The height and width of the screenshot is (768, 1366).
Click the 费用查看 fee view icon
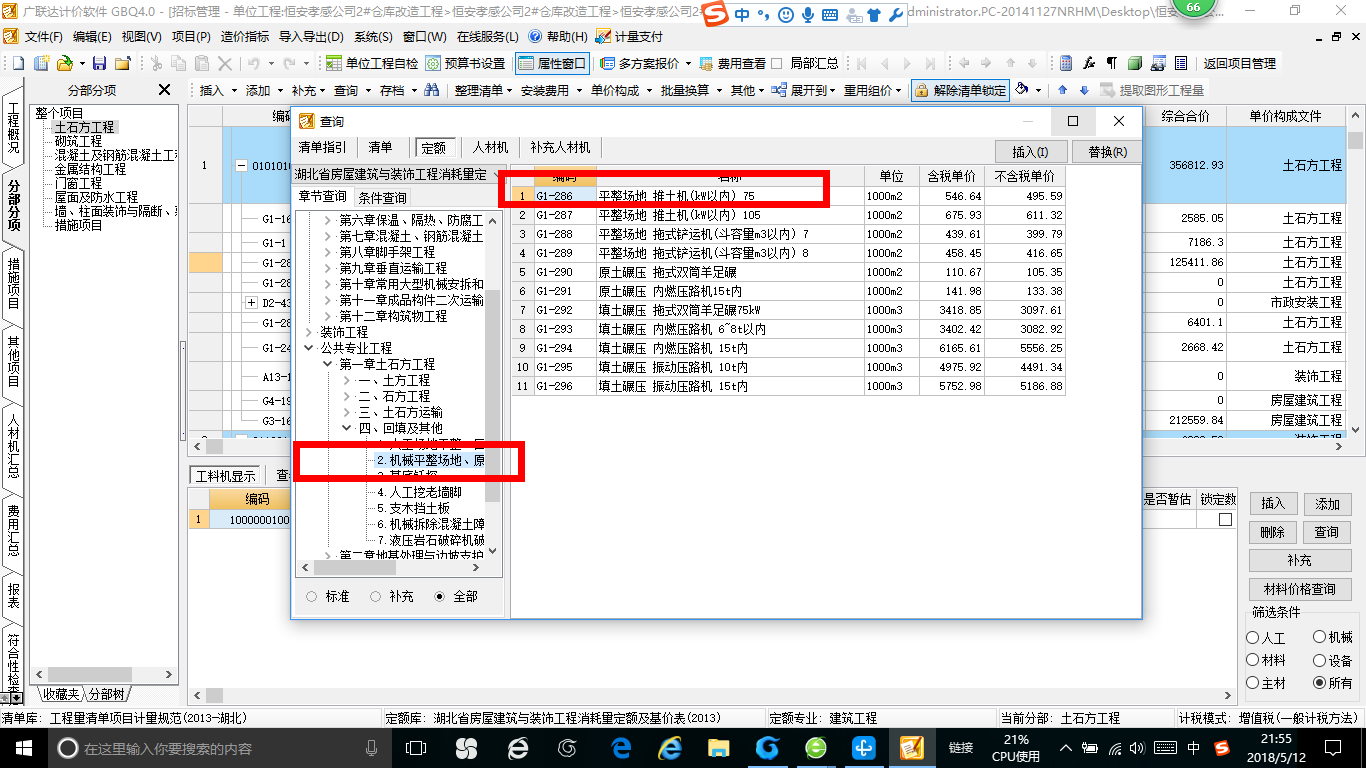(707, 63)
